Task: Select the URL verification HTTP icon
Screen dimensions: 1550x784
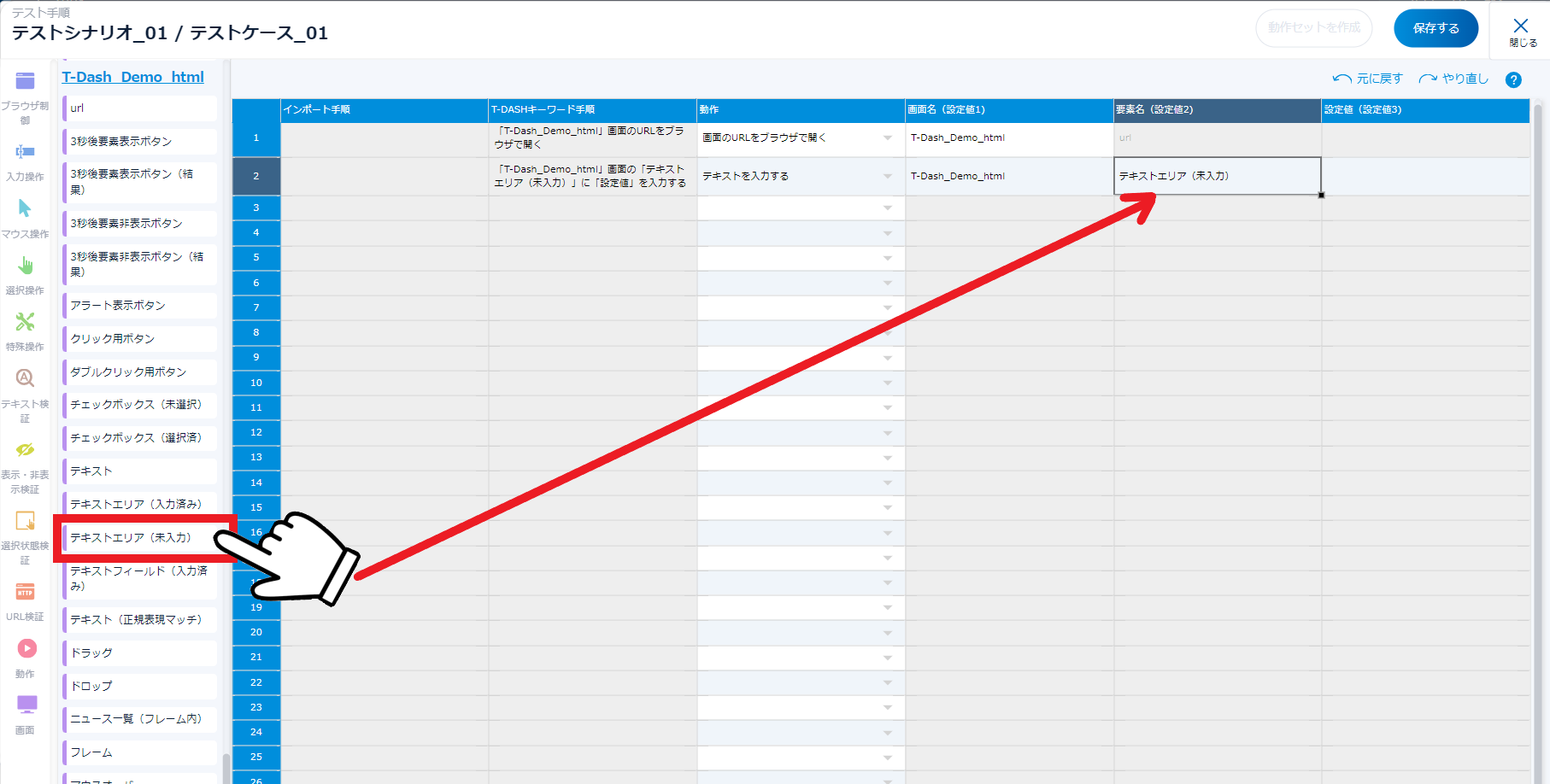Action: point(25,592)
